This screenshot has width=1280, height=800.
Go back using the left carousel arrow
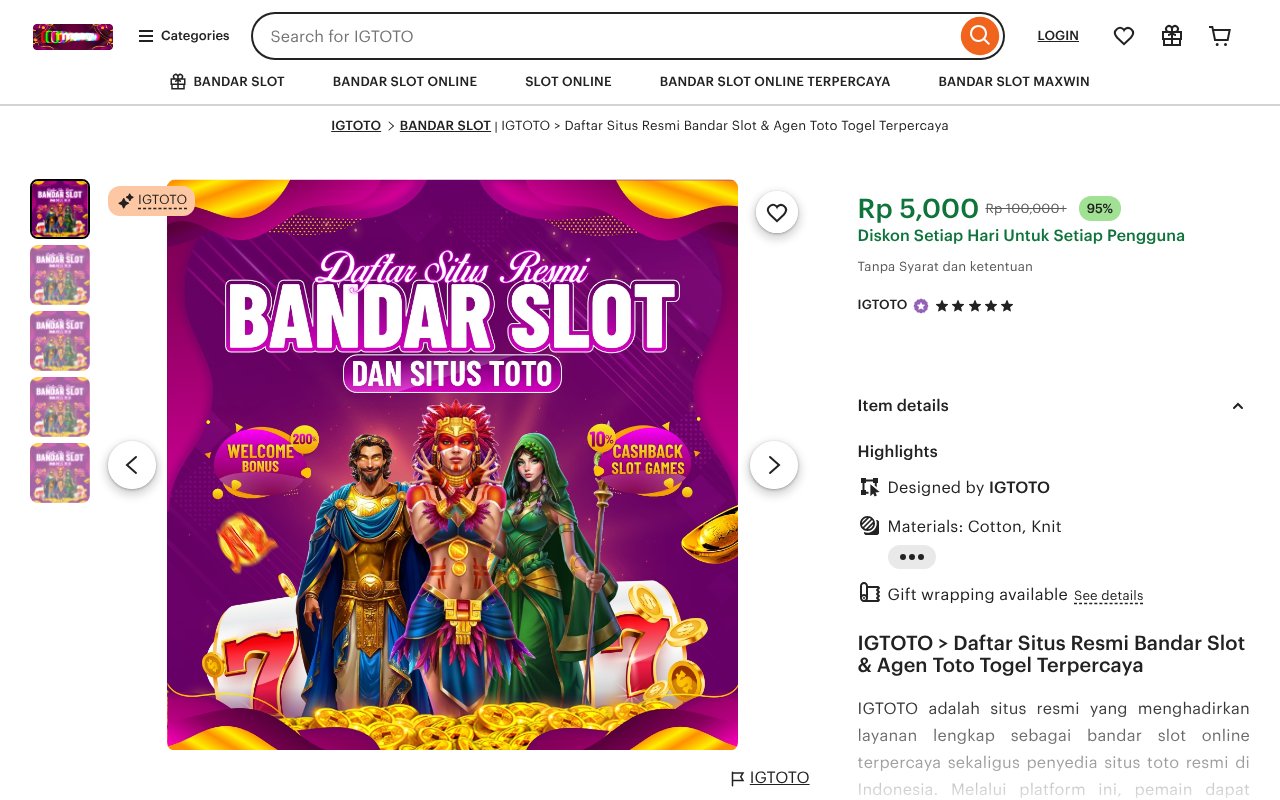(132, 465)
